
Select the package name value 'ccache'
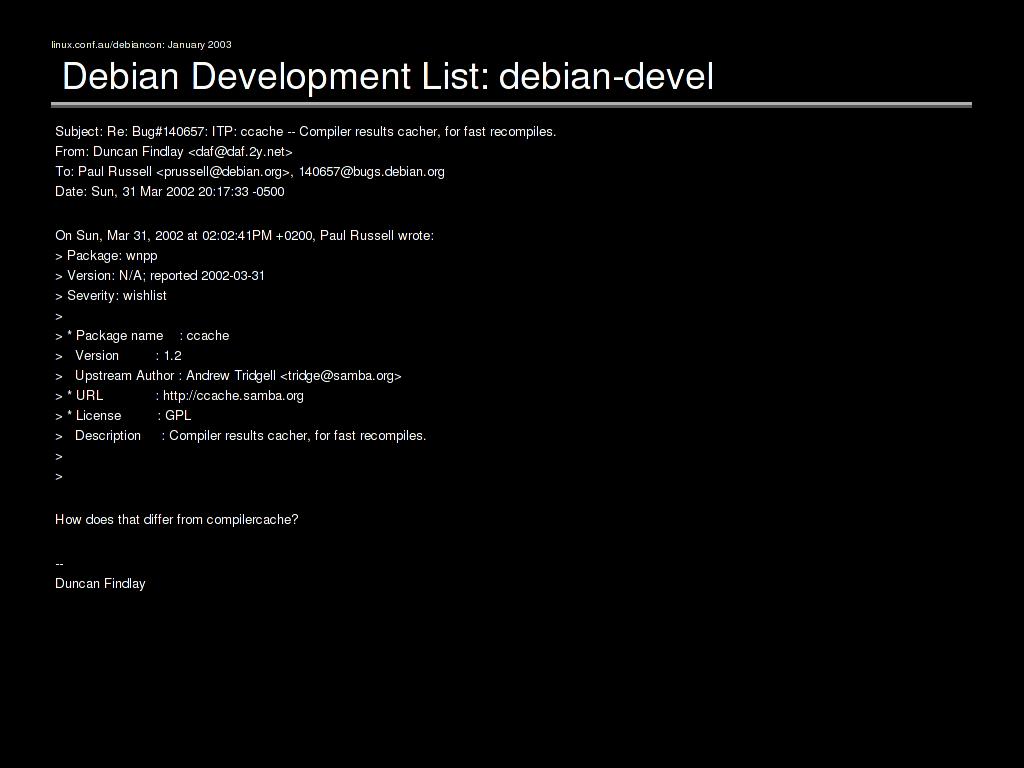pyautogui.click(x=207, y=336)
